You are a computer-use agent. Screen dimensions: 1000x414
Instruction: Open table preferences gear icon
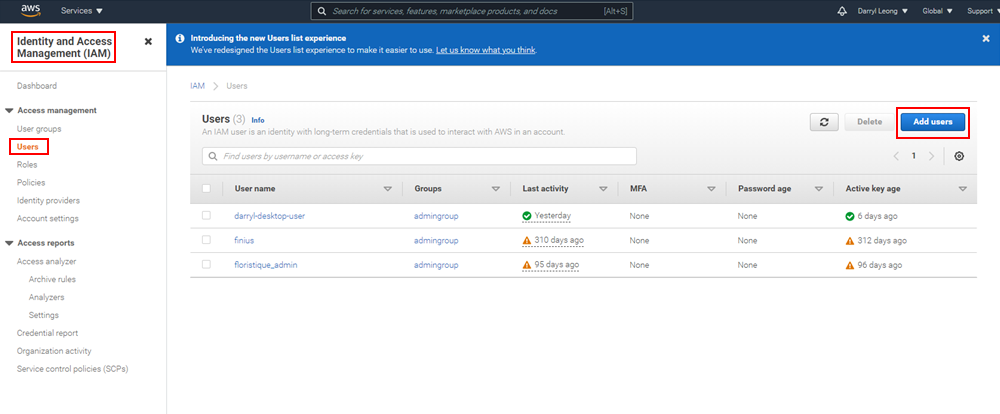pos(959,156)
